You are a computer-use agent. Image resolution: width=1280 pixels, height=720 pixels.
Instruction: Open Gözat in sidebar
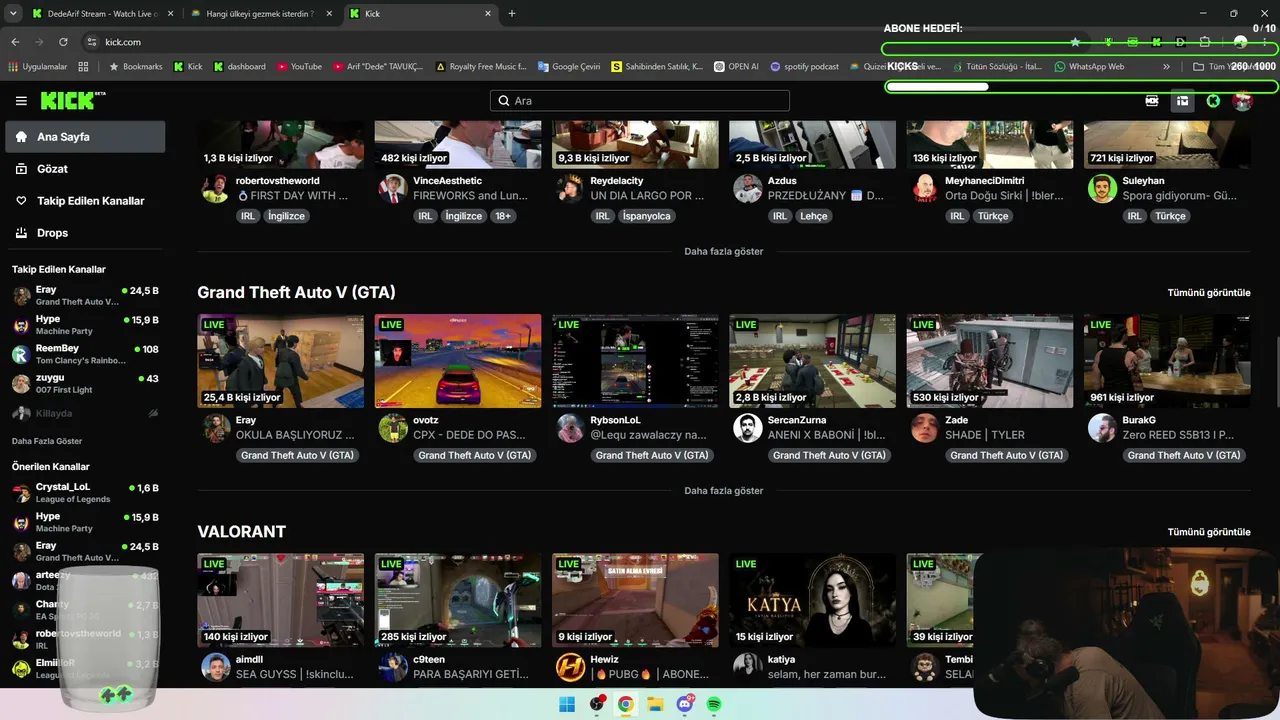pos(85,169)
